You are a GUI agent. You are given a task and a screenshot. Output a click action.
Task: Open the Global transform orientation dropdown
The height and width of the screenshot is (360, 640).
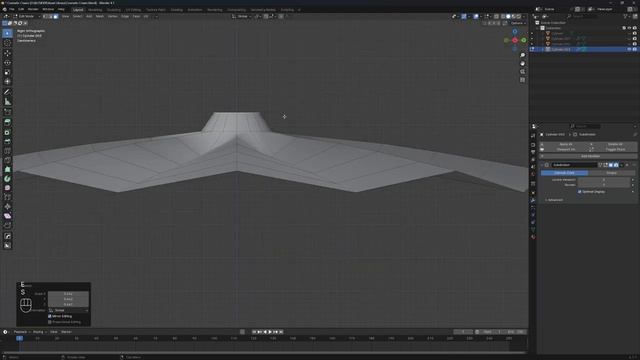pos(242,16)
